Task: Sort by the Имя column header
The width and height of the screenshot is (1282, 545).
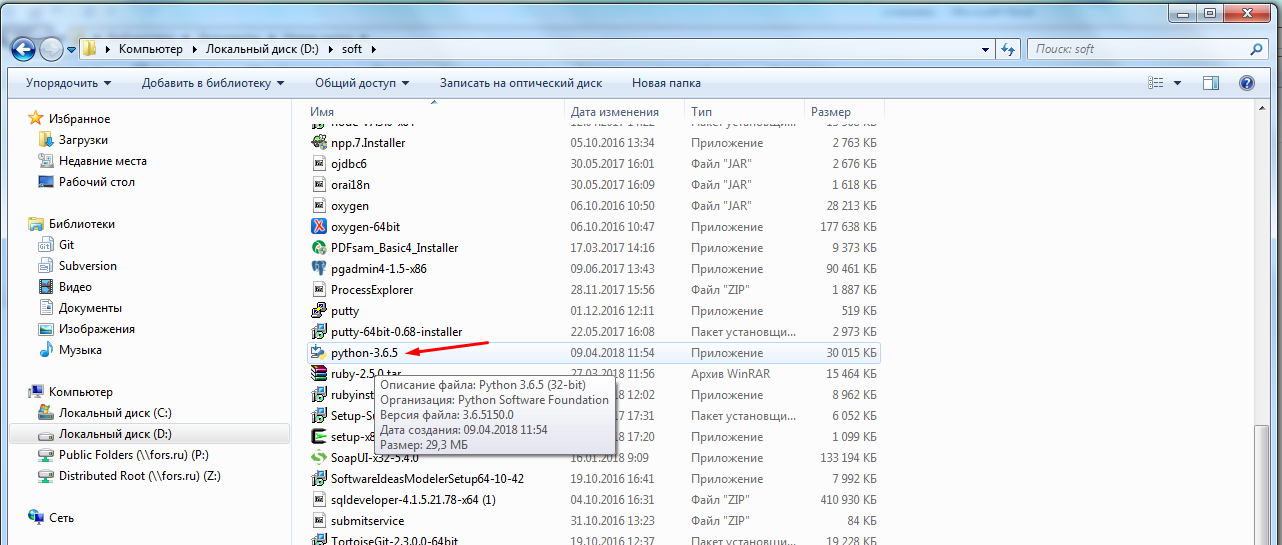Action: 435,112
